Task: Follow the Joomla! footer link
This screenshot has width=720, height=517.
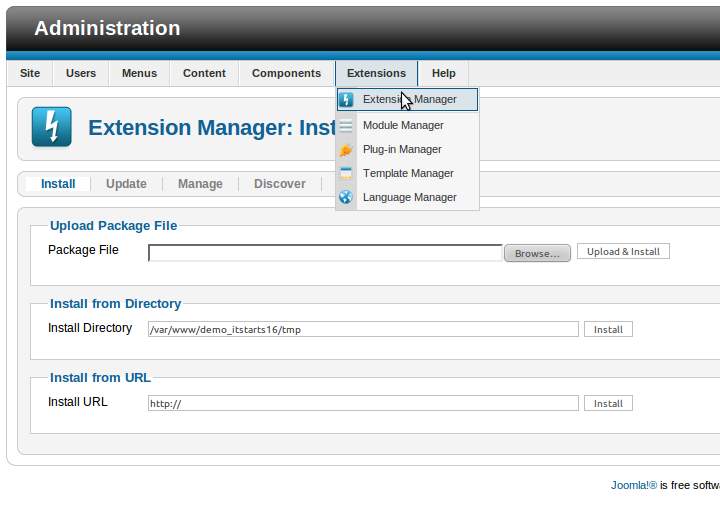Action: pos(633,485)
